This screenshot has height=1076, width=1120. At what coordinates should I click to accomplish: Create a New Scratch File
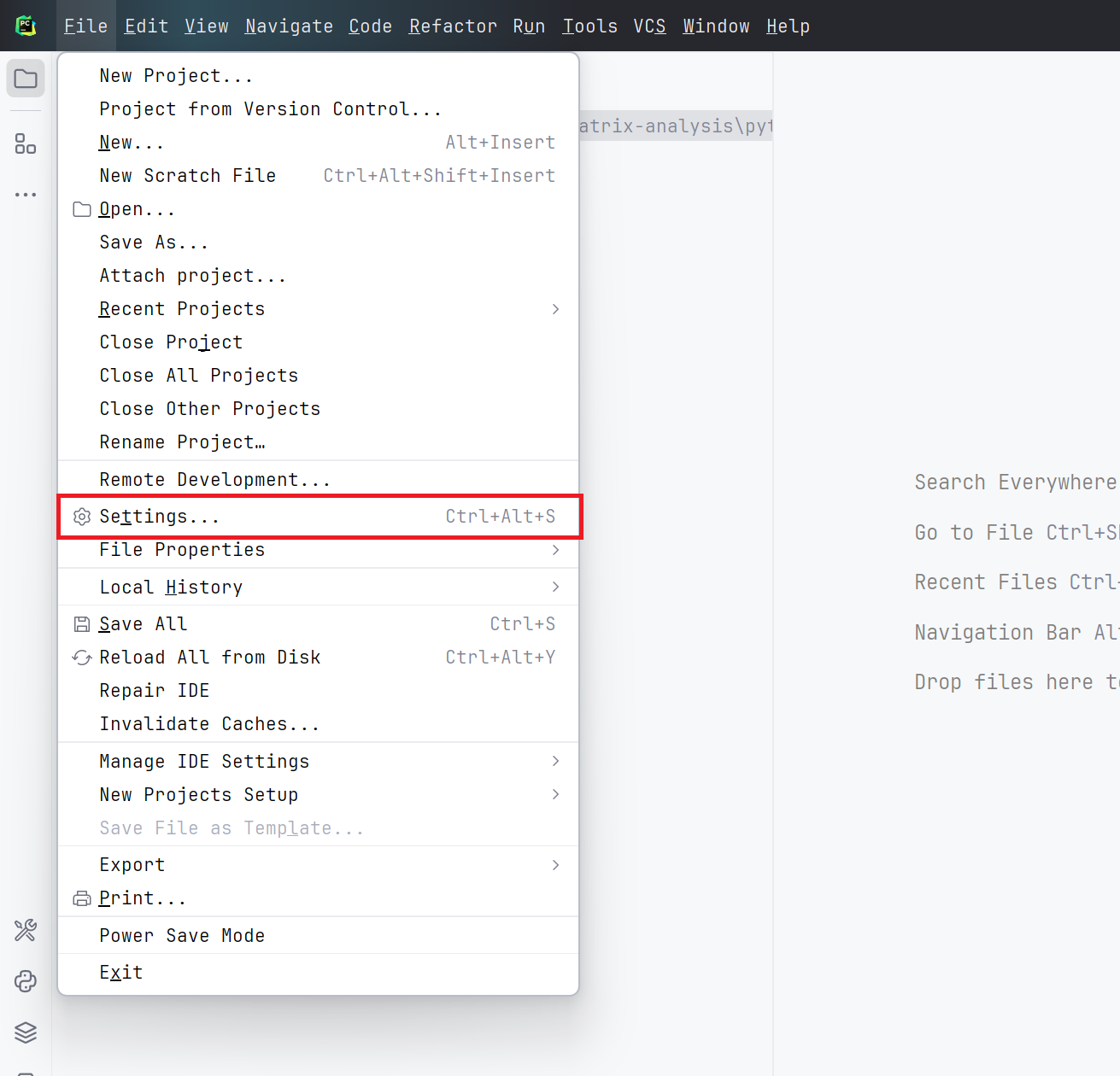(318, 176)
